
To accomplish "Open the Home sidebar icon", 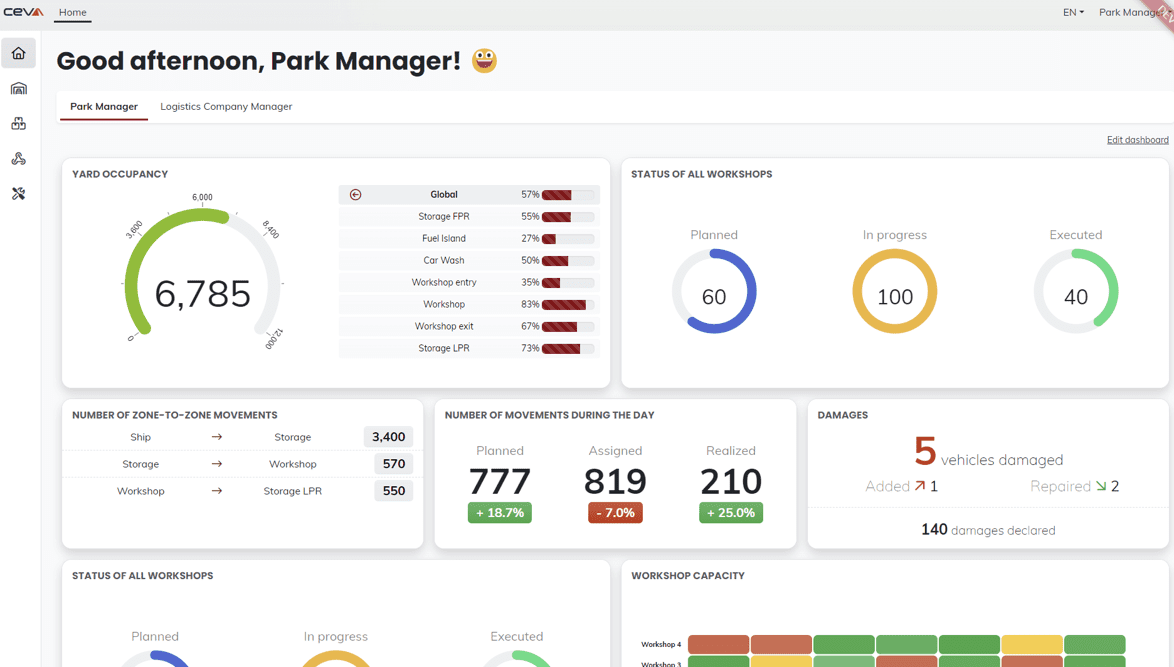I will tap(19, 53).
